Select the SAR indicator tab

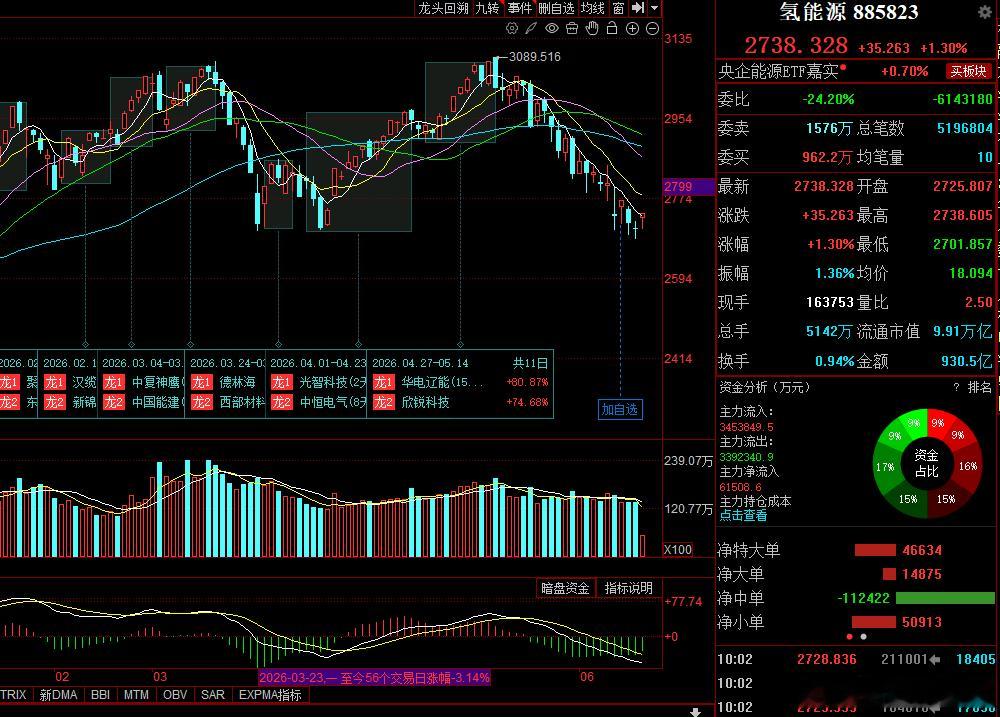(x=212, y=695)
